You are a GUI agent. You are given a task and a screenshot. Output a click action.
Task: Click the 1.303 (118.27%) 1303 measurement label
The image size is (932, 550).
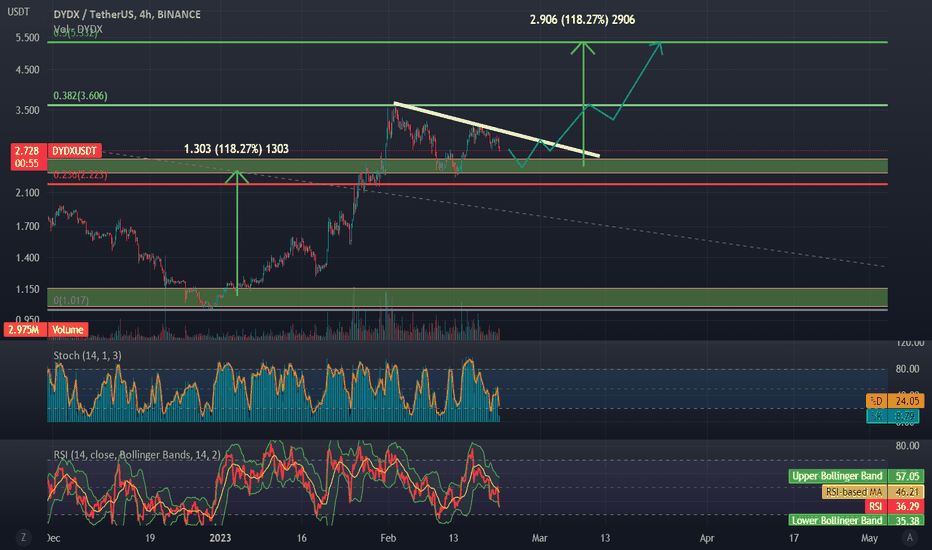237,149
